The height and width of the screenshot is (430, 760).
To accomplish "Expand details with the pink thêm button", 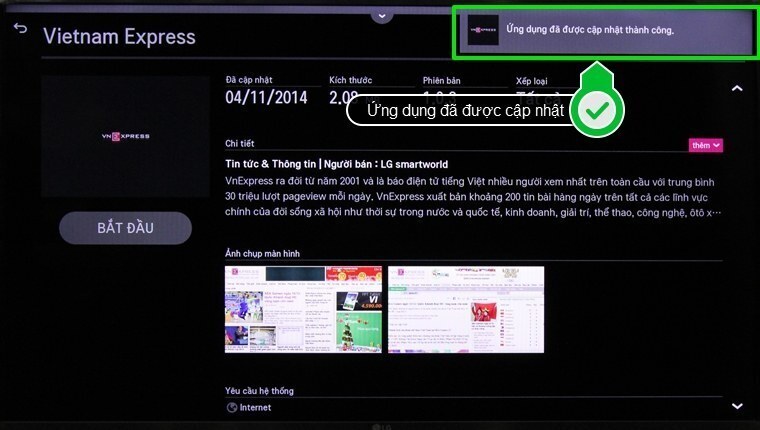I will [706, 145].
